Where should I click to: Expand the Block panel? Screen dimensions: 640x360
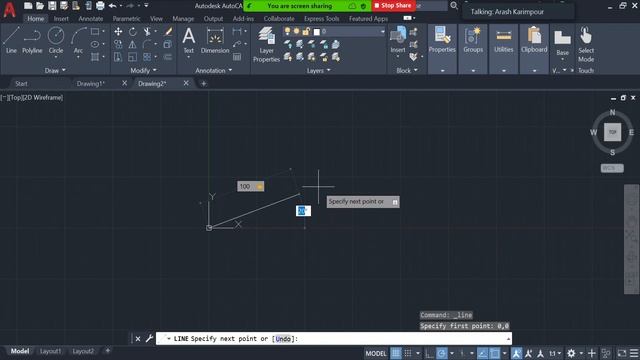[x=407, y=70]
